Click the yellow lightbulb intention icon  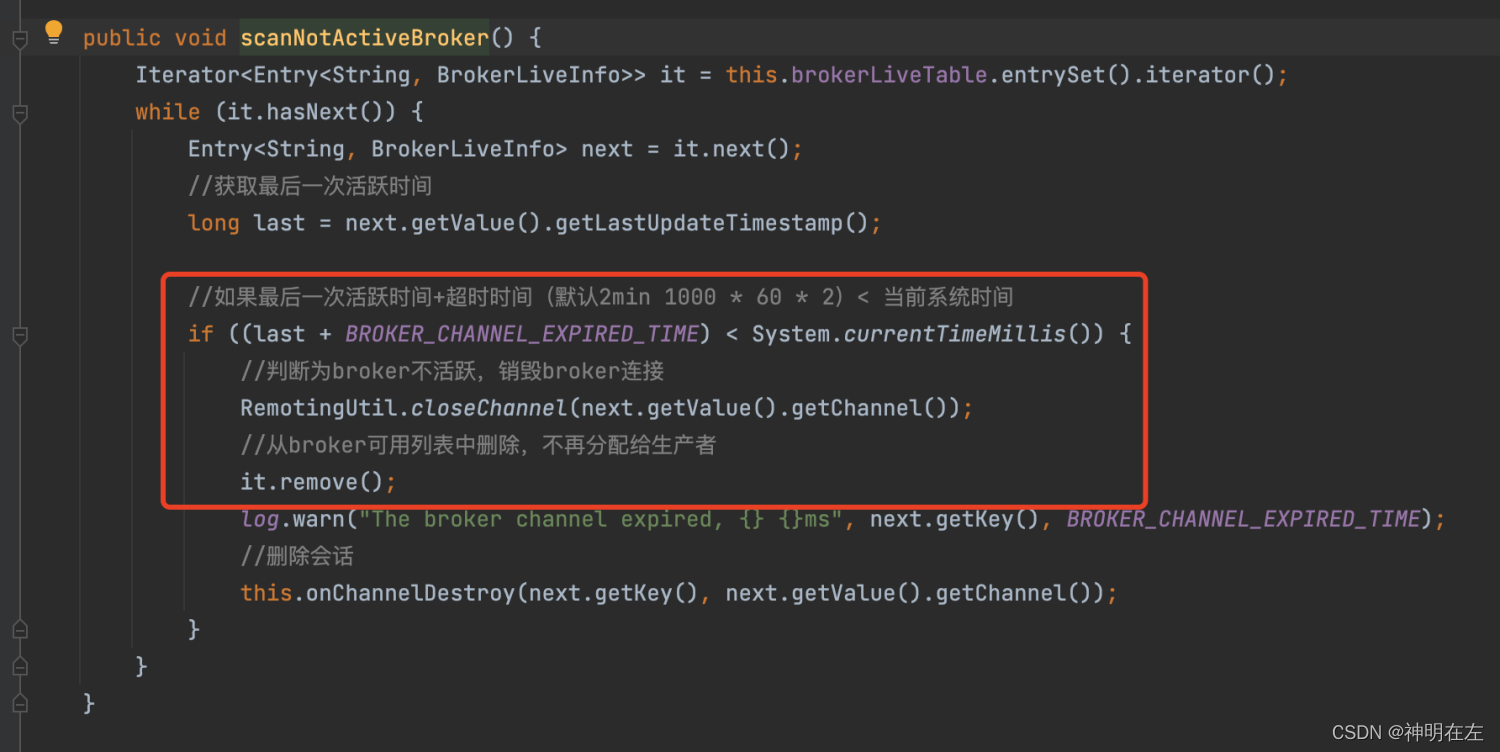tap(54, 33)
